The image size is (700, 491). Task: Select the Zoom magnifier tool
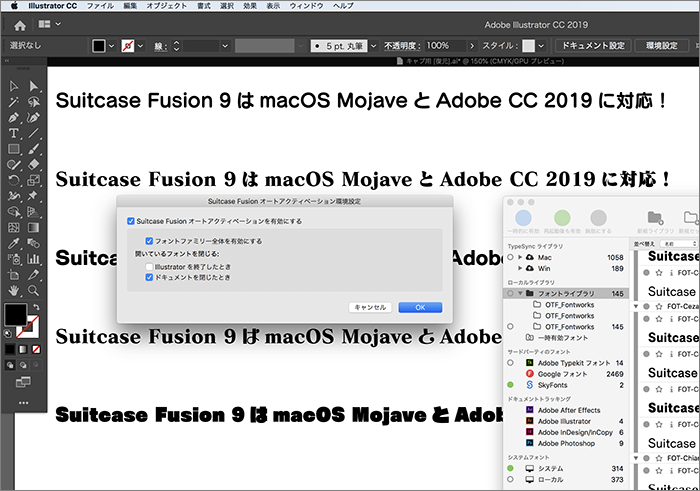click(x=33, y=291)
